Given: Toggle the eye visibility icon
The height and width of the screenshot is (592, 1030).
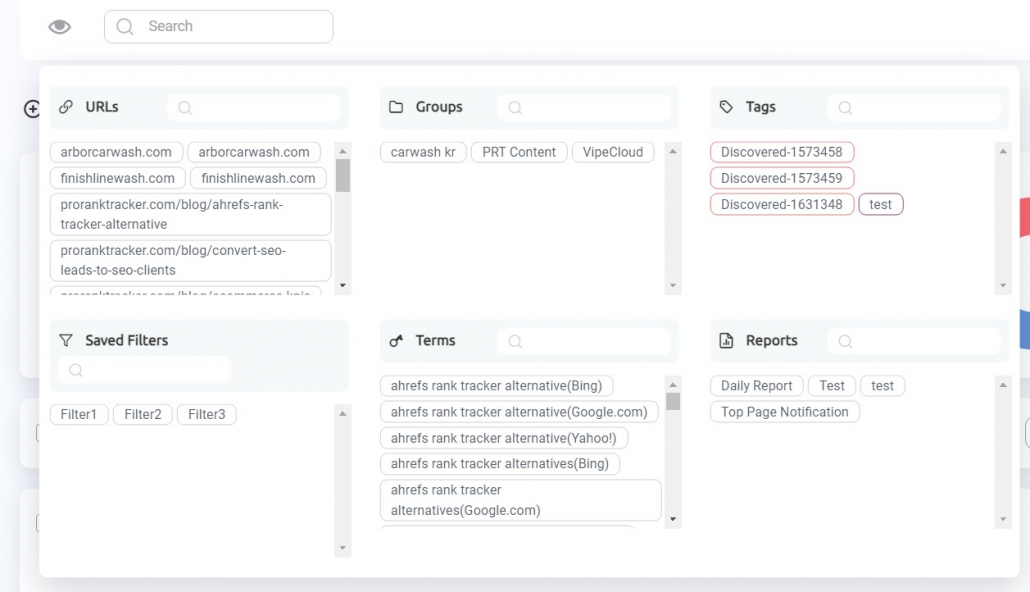Looking at the screenshot, I should click(59, 26).
